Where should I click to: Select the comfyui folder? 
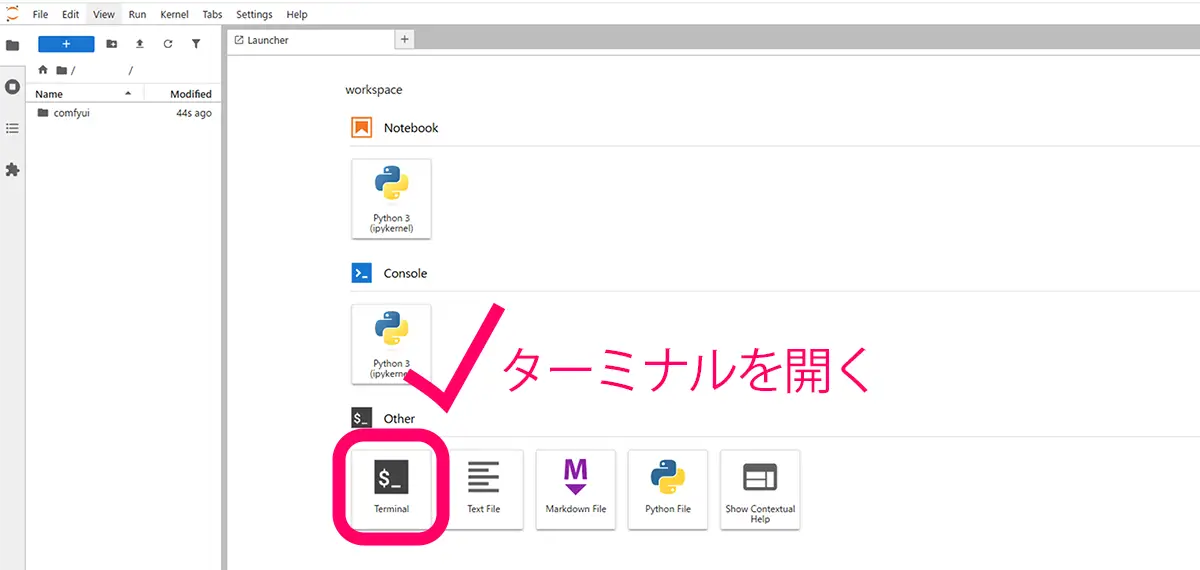[124, 113]
